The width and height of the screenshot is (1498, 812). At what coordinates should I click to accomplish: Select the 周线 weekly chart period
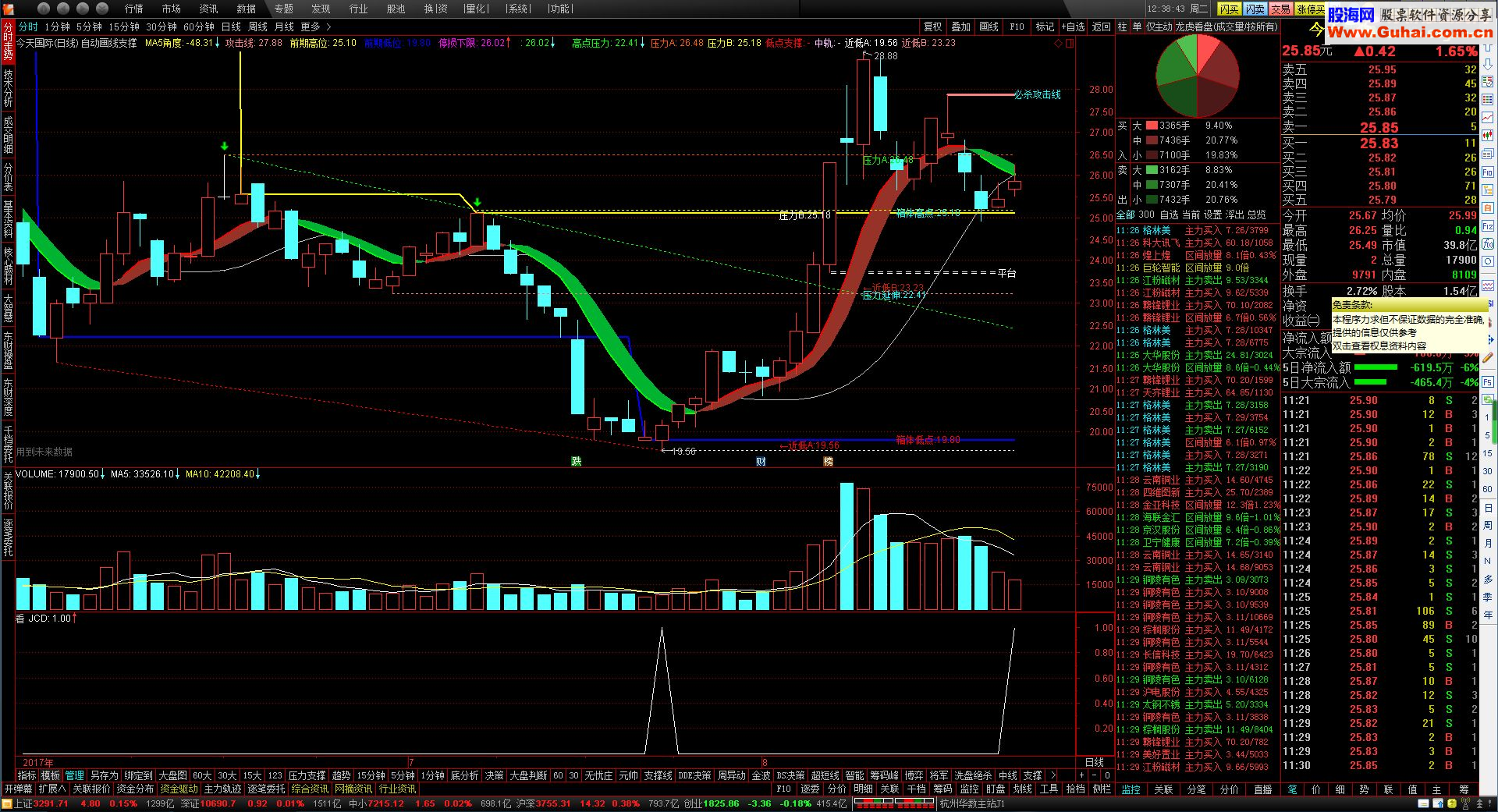point(257,27)
